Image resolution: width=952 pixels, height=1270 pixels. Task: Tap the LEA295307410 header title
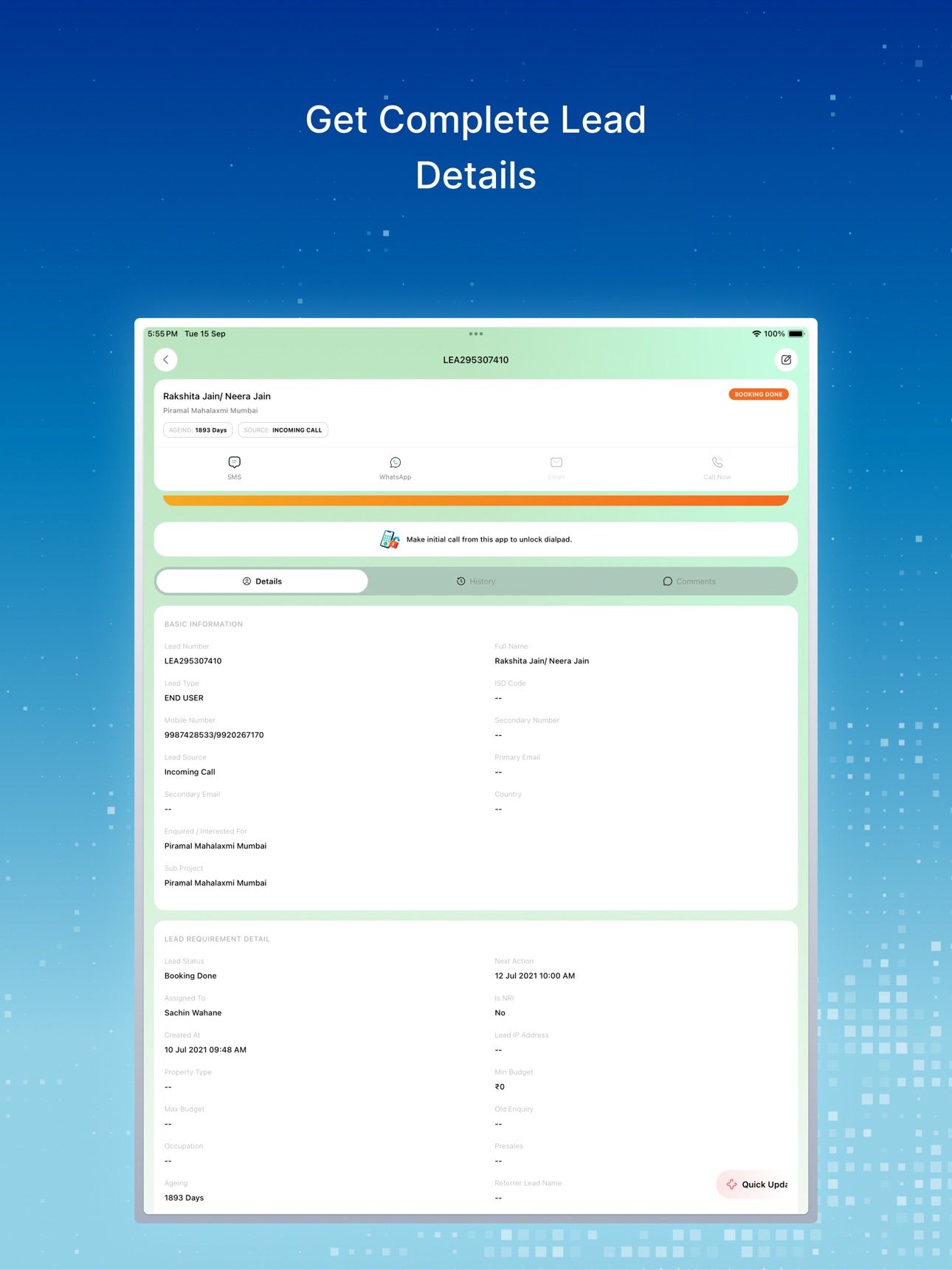coord(476,360)
